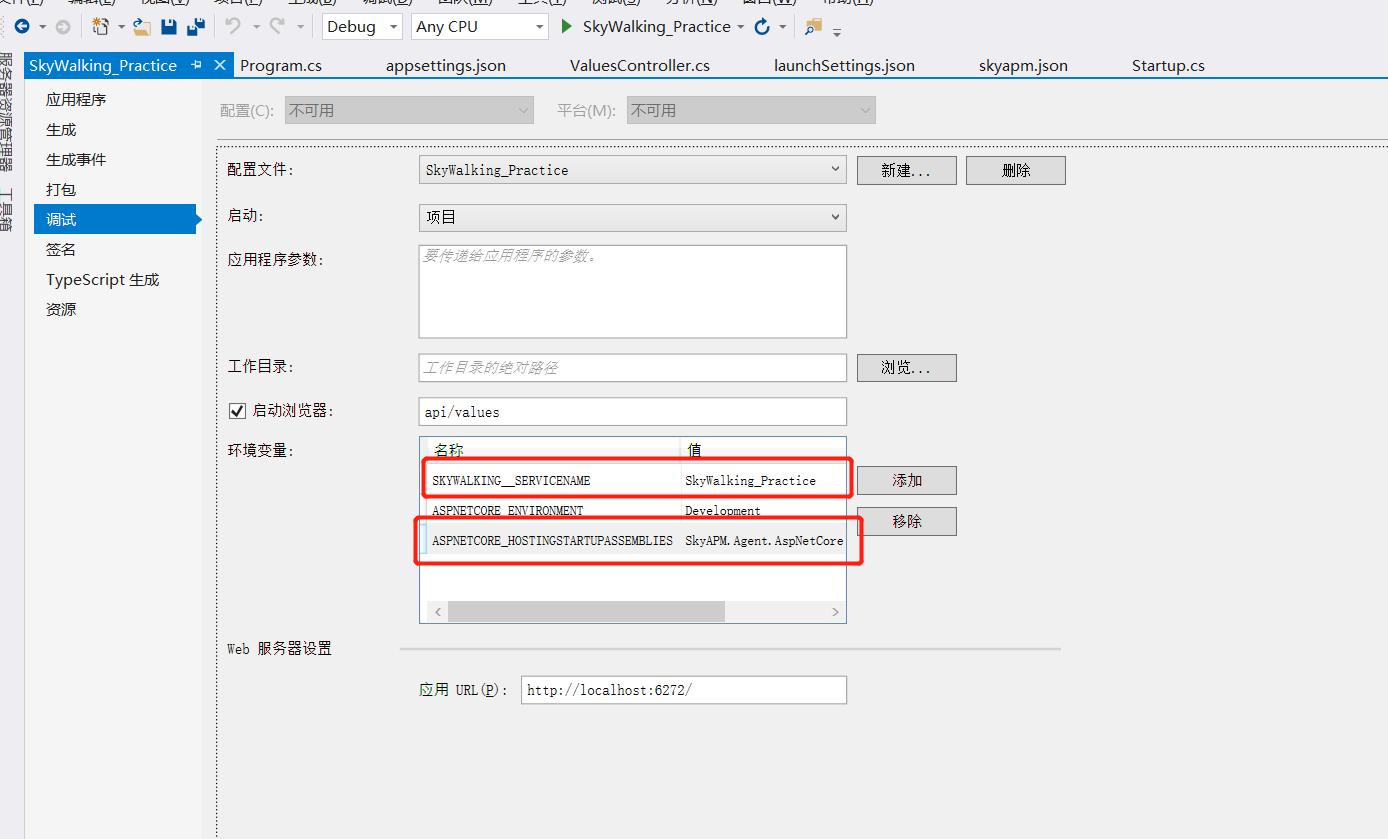Click the 移除 environment variable button
This screenshot has height=839, width=1388.
click(x=906, y=522)
